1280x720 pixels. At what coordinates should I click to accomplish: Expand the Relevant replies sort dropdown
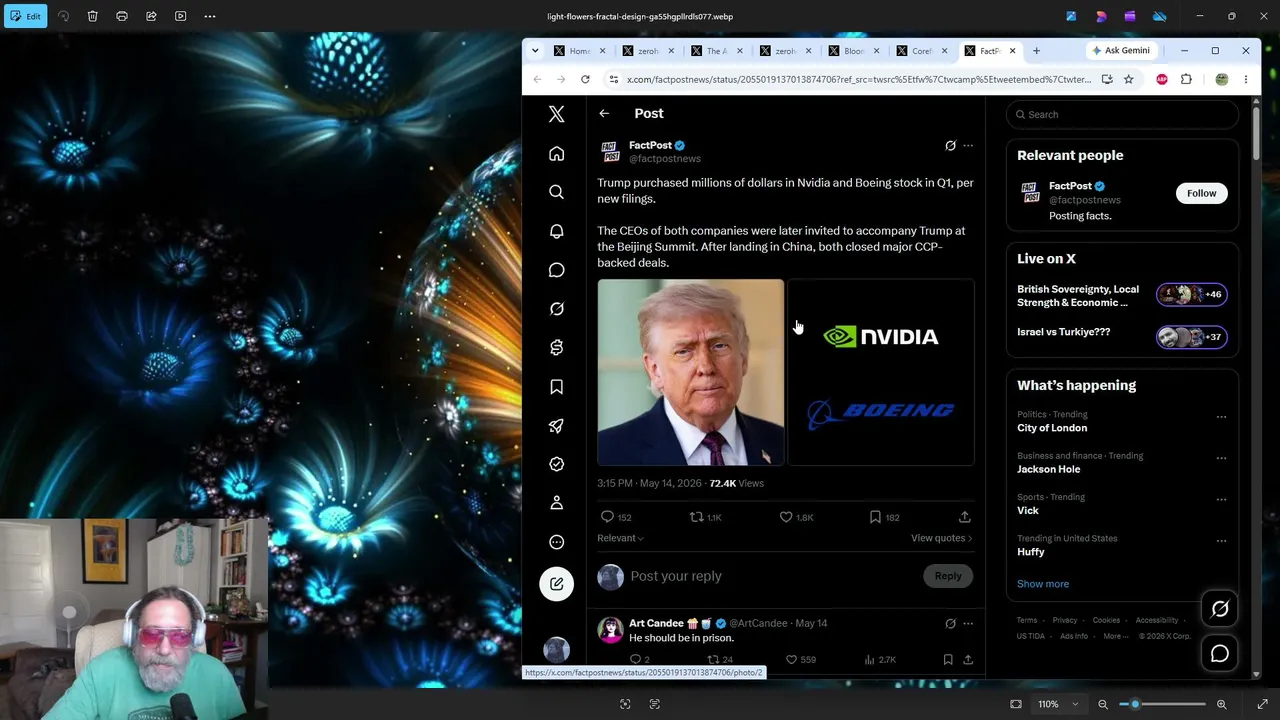[x=620, y=538]
